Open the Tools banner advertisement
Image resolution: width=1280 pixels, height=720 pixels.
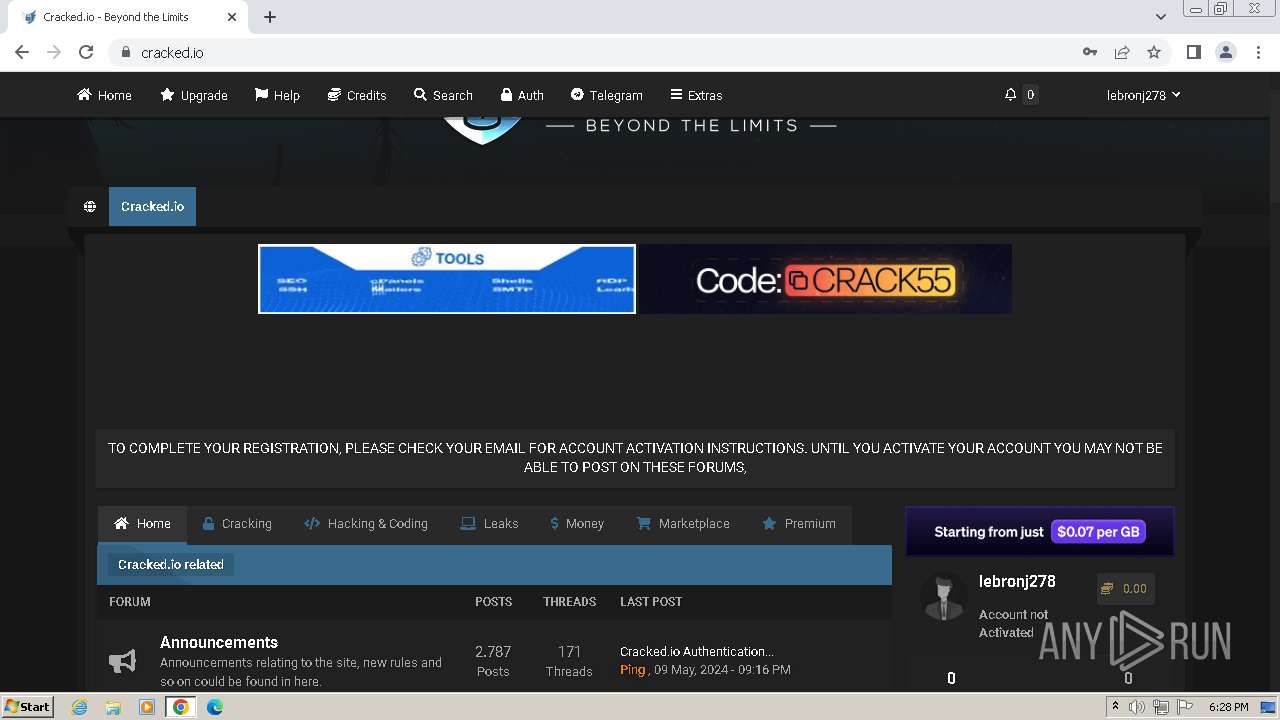447,279
